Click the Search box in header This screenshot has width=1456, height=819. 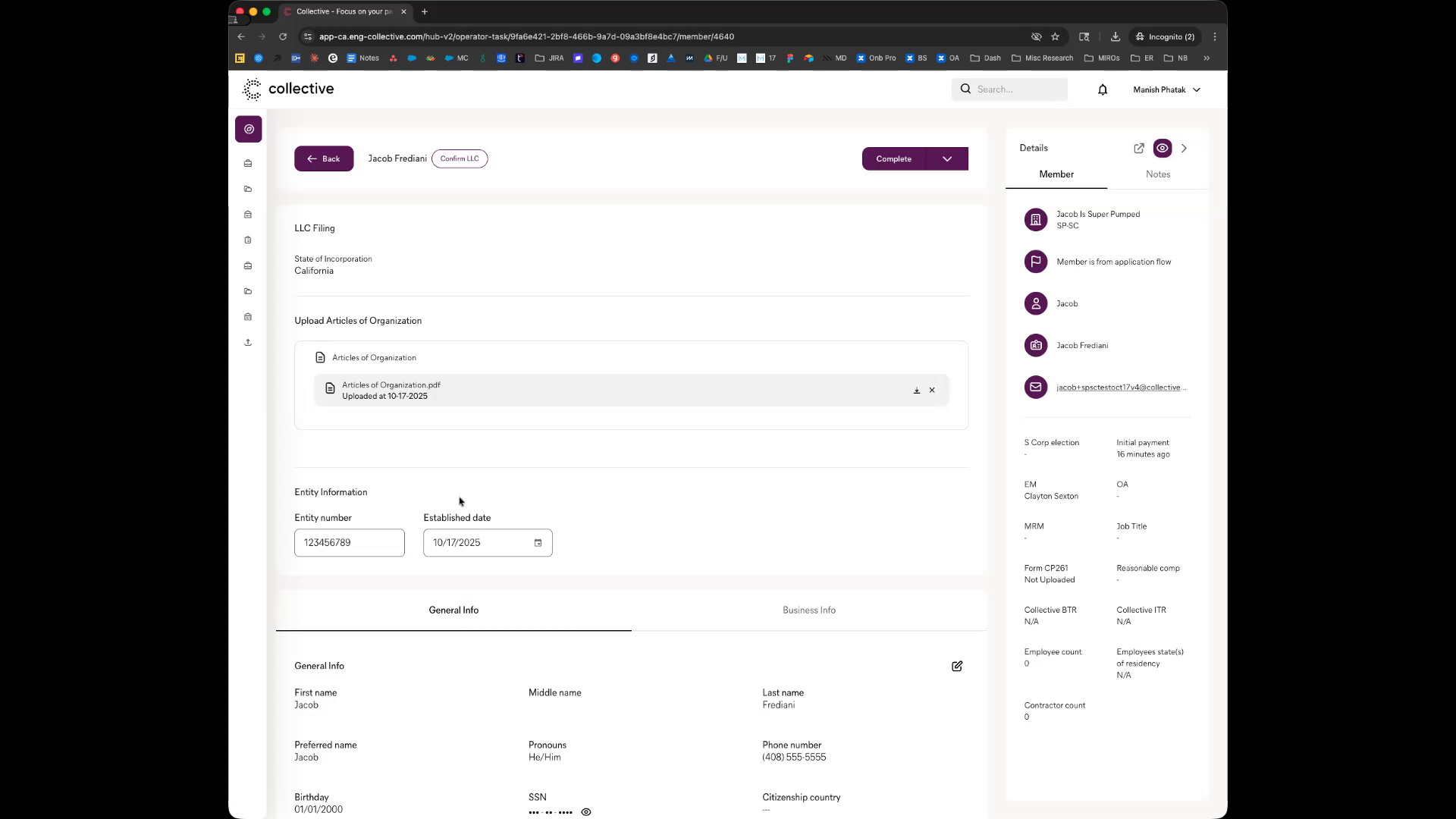coord(1016,89)
